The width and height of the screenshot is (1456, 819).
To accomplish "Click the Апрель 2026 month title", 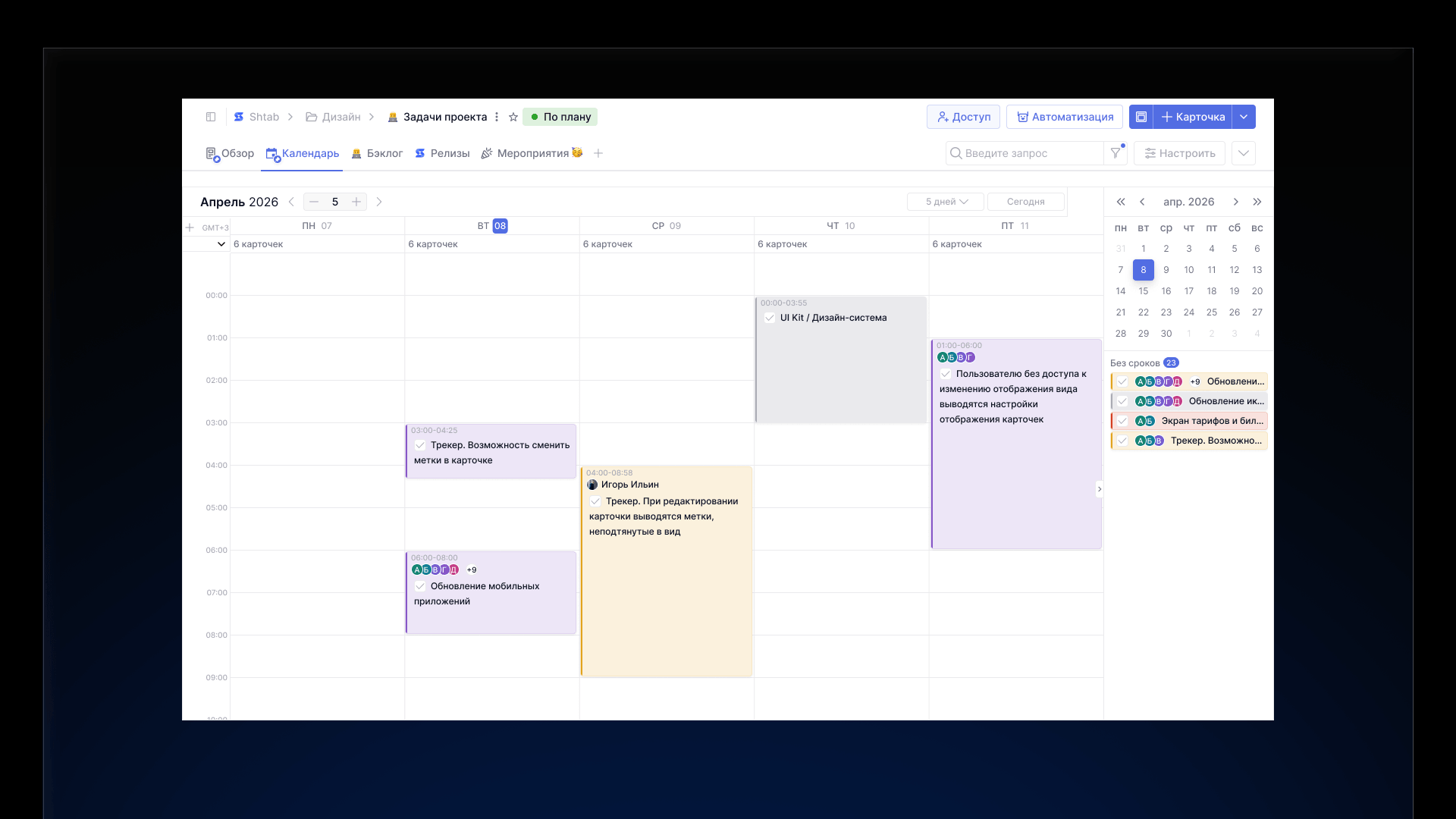I will [239, 202].
